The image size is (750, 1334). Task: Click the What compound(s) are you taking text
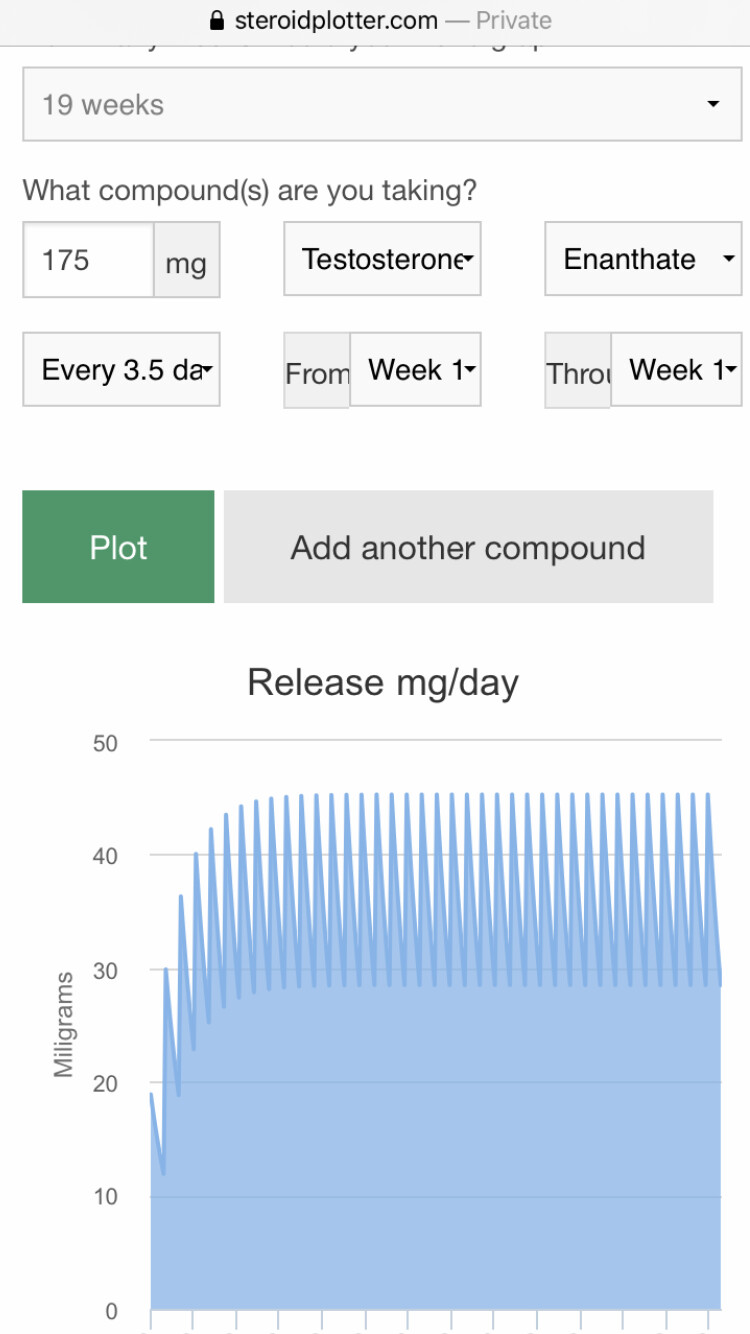click(250, 191)
